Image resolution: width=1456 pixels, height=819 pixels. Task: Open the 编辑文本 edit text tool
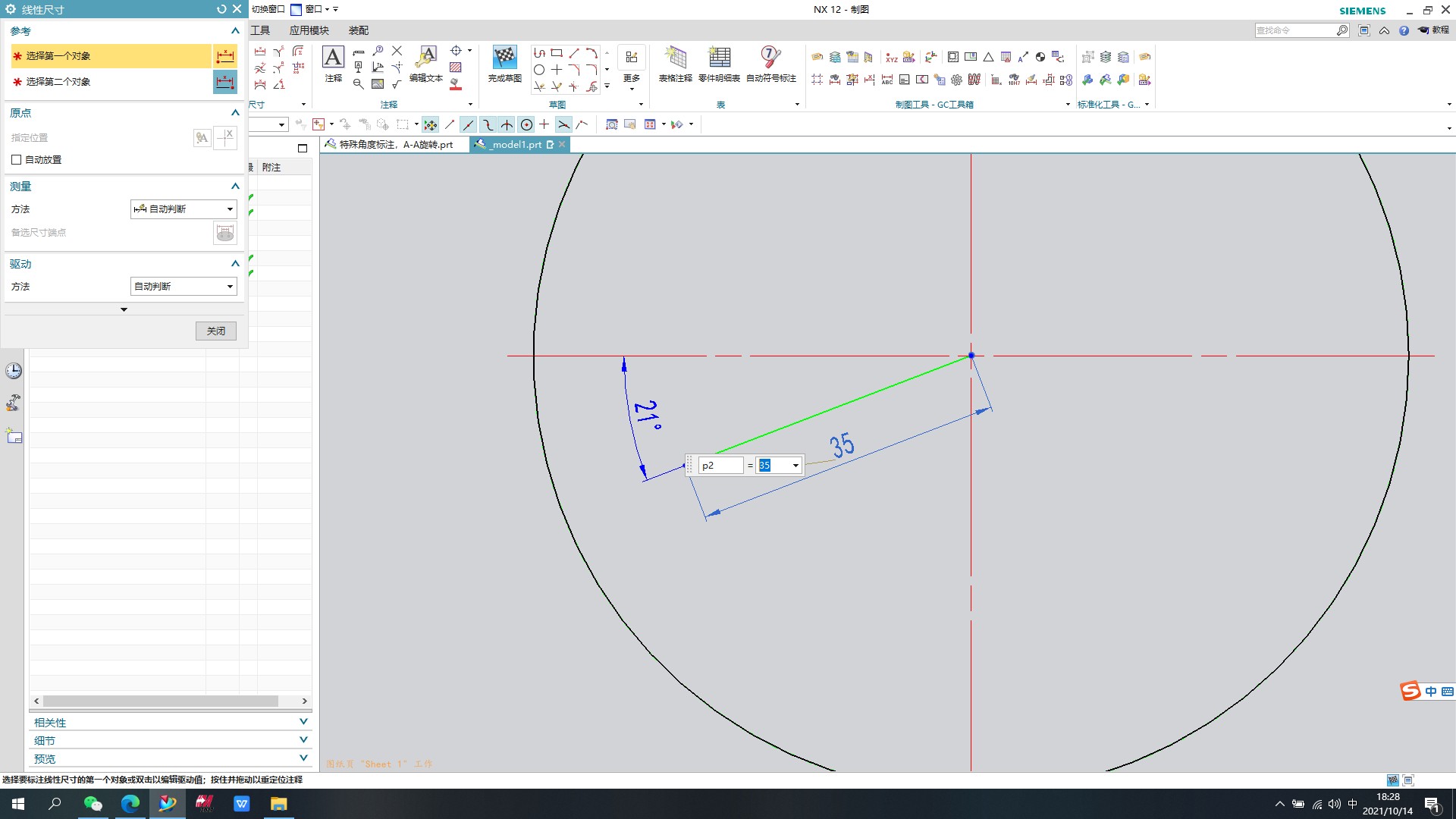click(426, 64)
